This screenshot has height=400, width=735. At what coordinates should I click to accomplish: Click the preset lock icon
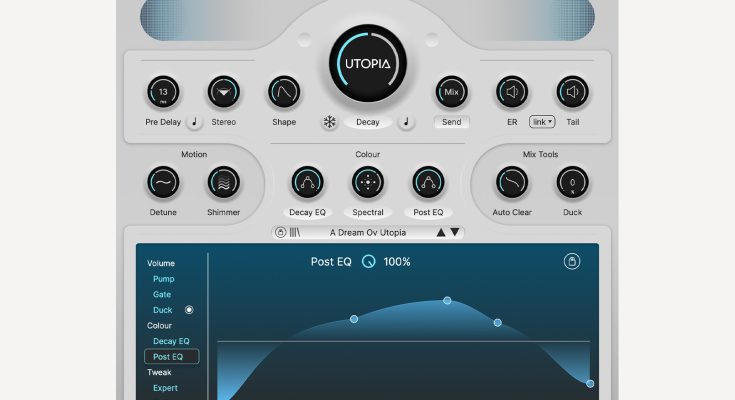[x=280, y=233]
